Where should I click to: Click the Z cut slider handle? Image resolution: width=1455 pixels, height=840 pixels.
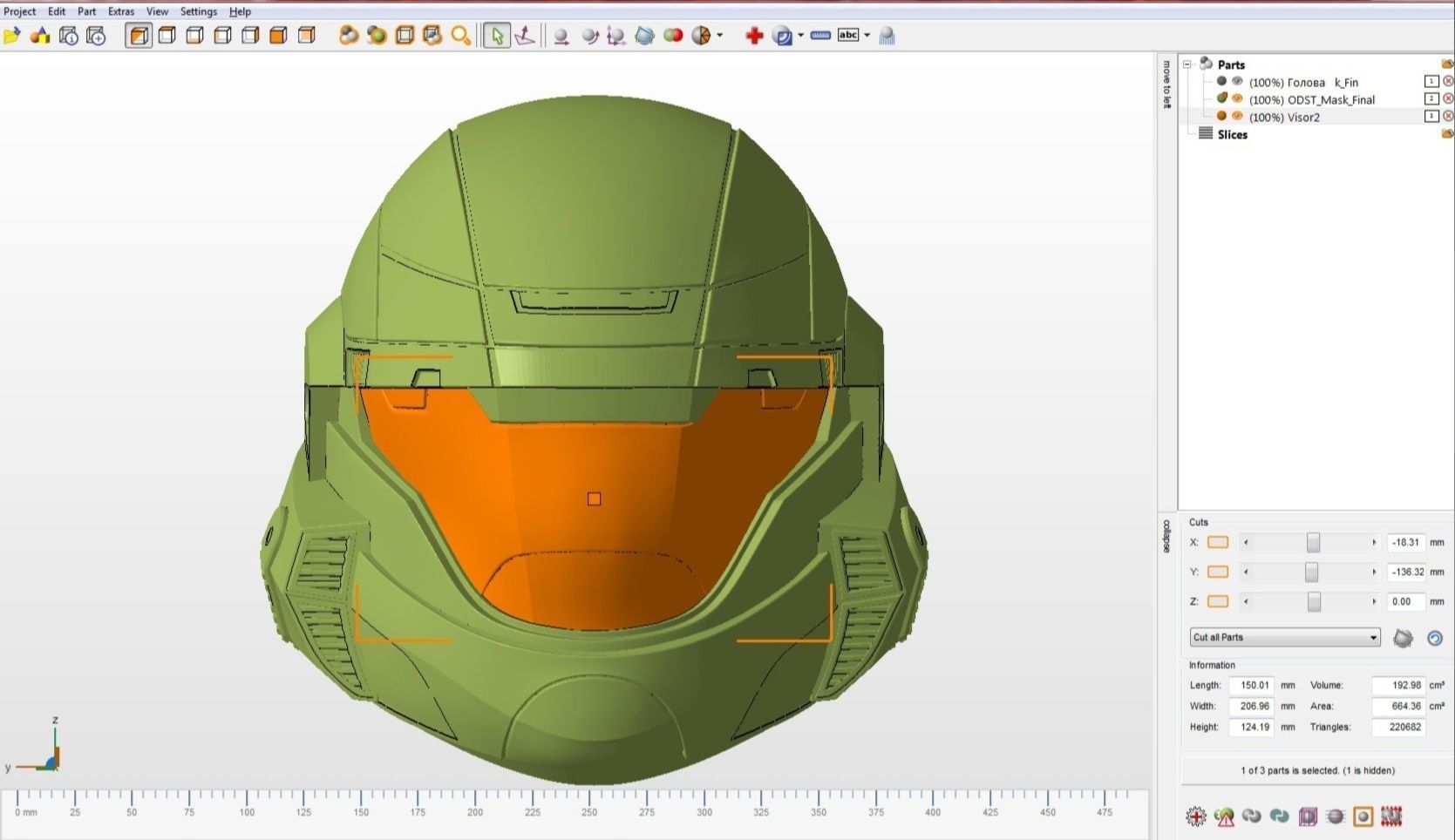[1314, 601]
